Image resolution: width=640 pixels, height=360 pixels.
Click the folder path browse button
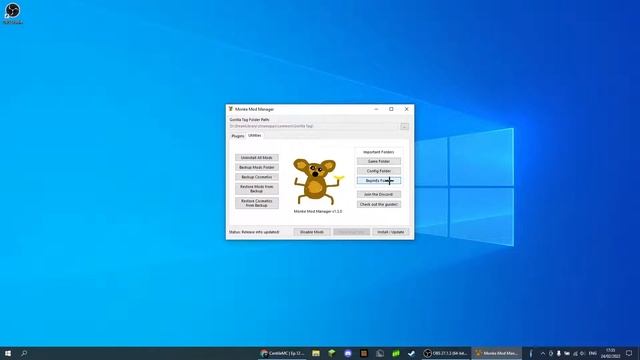click(404, 127)
